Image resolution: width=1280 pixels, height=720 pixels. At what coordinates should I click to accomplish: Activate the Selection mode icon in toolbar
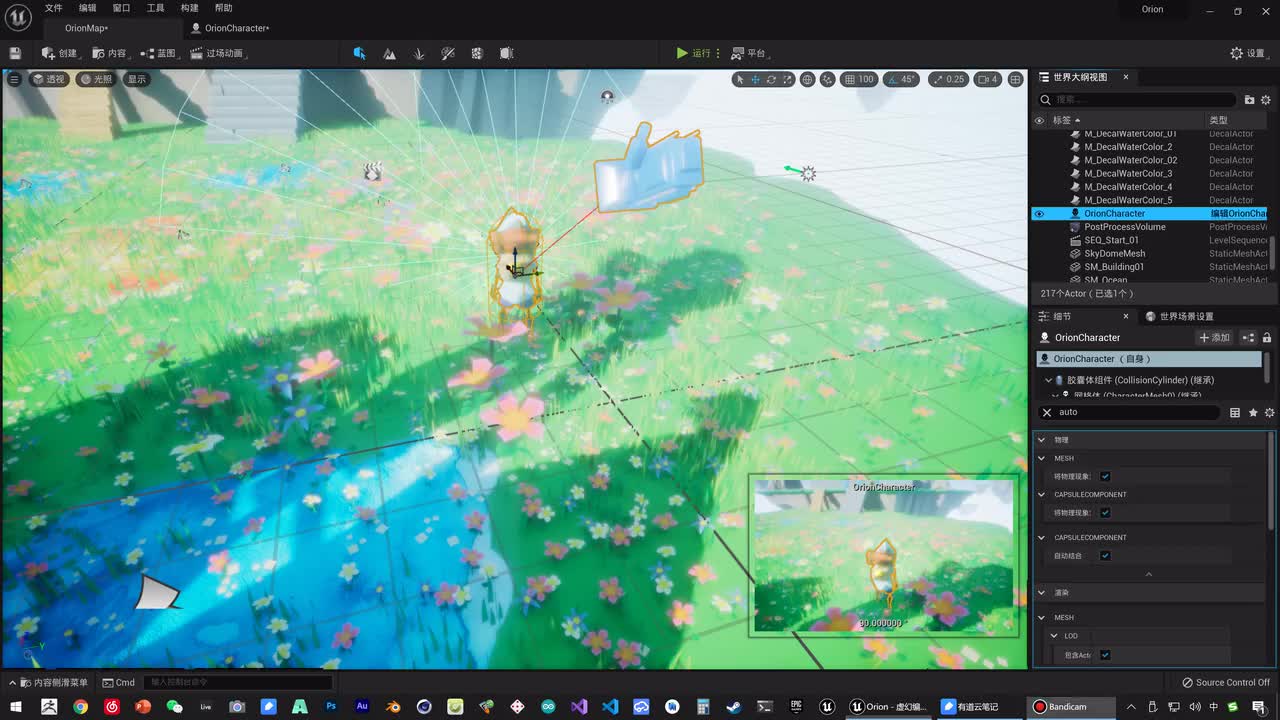click(360, 53)
